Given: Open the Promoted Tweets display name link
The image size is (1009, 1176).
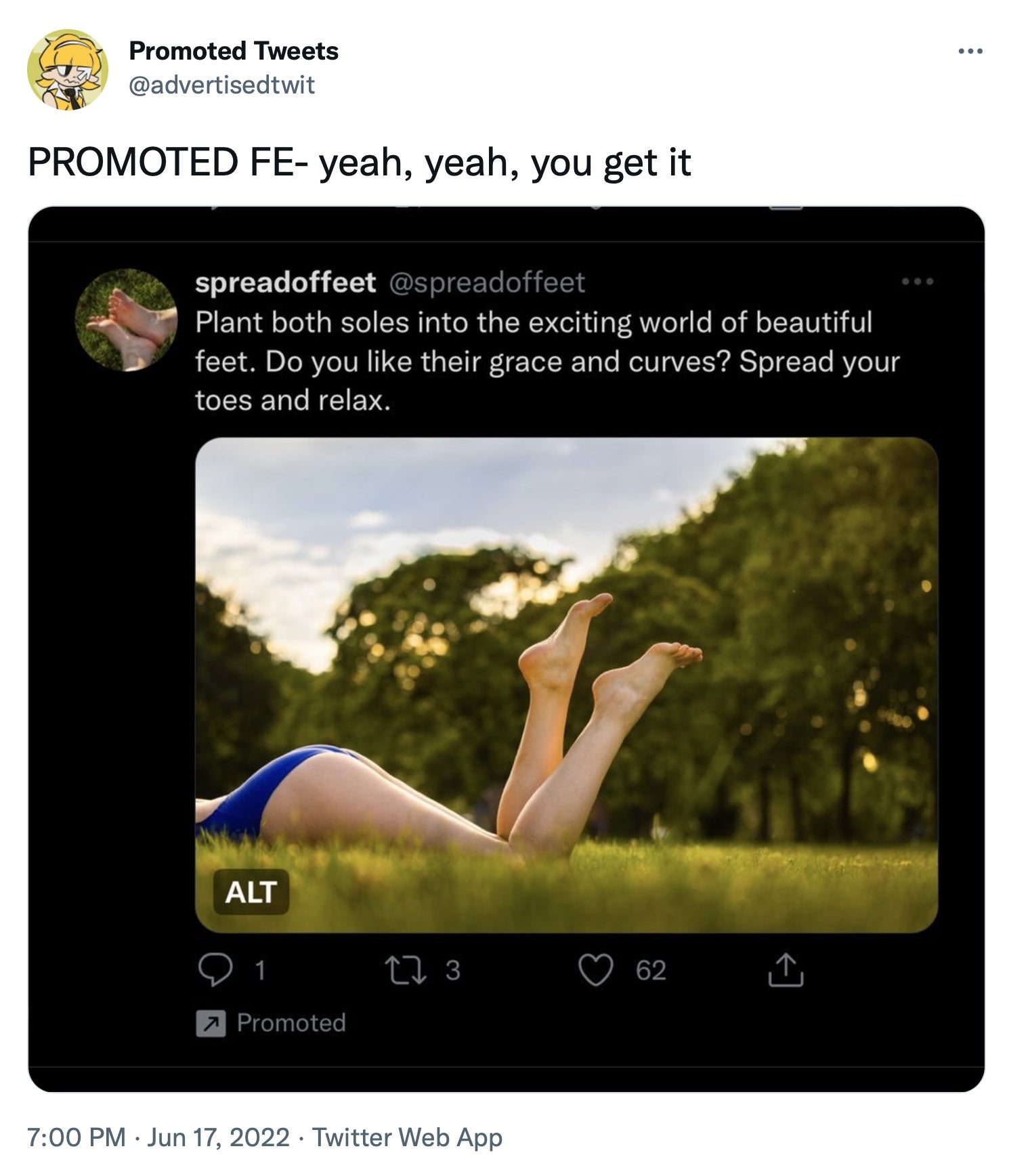Looking at the screenshot, I should pyautogui.click(x=234, y=51).
